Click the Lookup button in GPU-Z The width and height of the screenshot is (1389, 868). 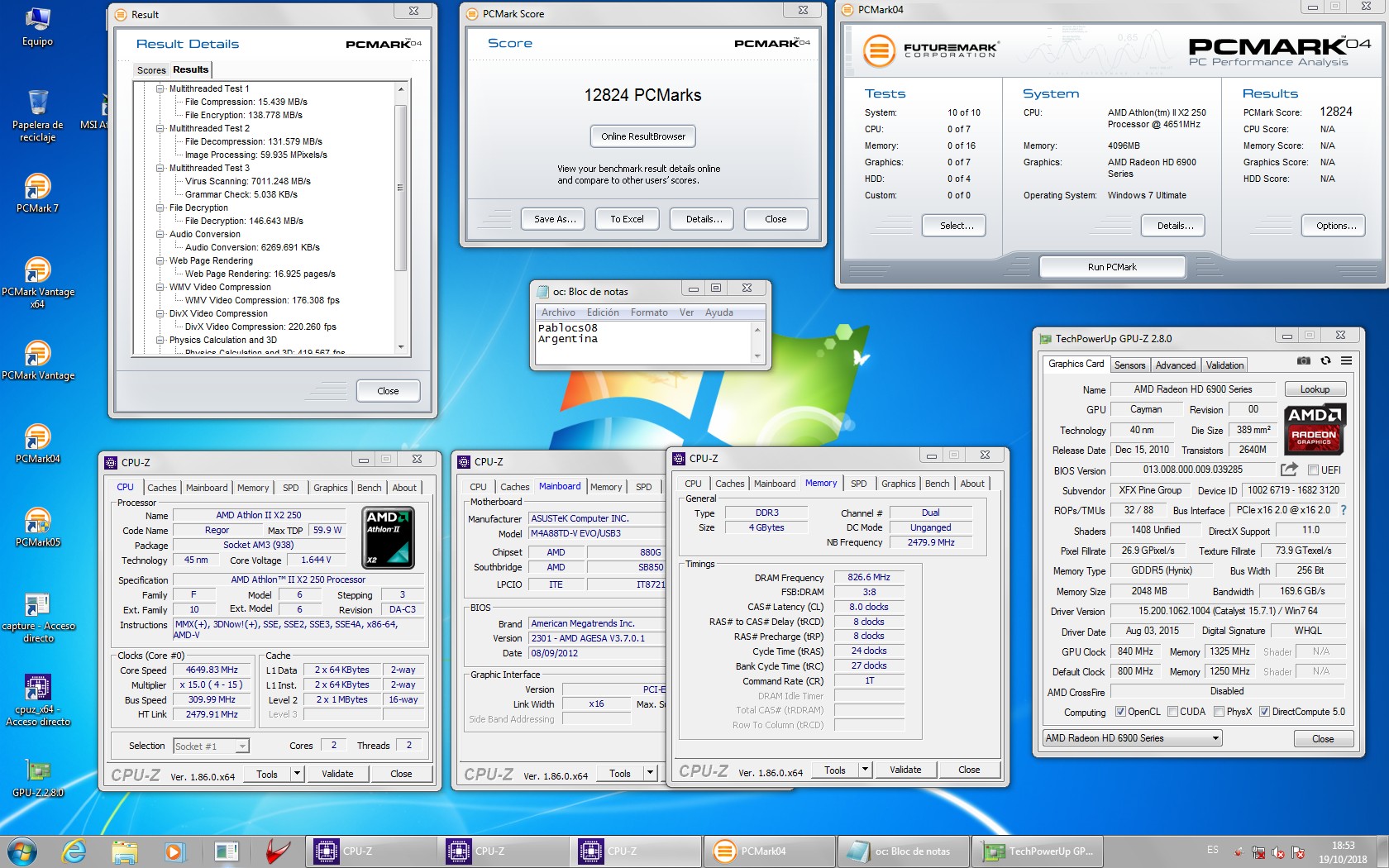click(x=1315, y=389)
